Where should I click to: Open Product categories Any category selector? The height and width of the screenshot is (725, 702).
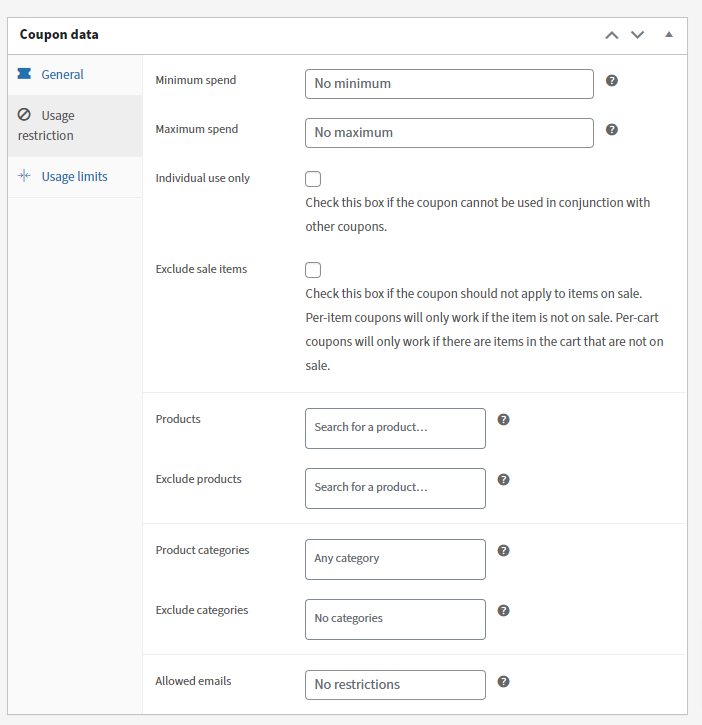coord(395,559)
